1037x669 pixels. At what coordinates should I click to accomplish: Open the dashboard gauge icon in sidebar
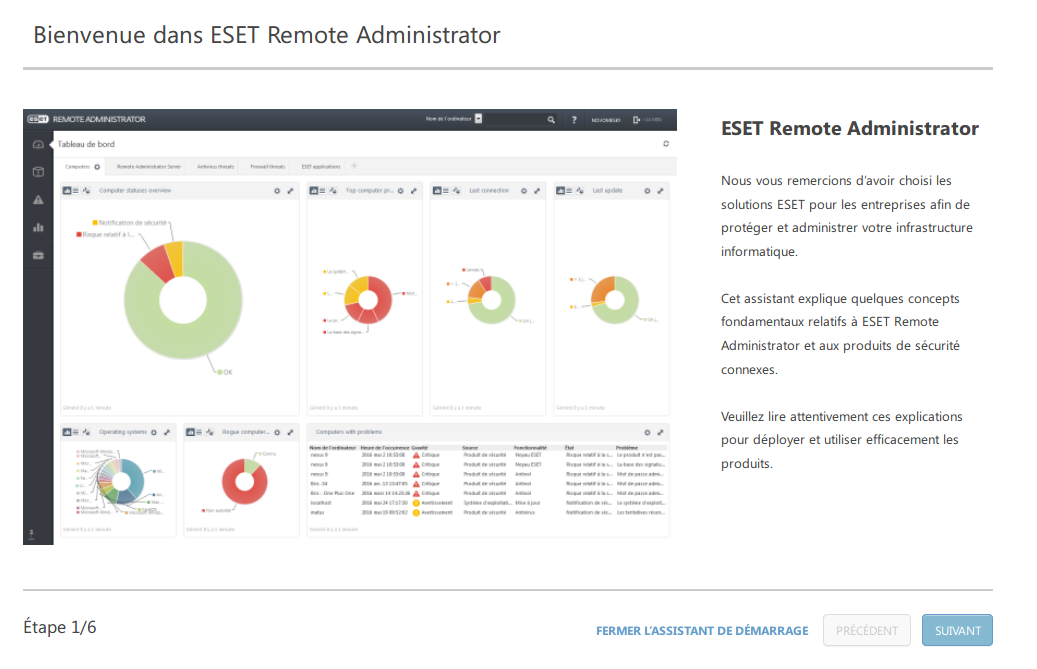pyautogui.click(x=38, y=145)
